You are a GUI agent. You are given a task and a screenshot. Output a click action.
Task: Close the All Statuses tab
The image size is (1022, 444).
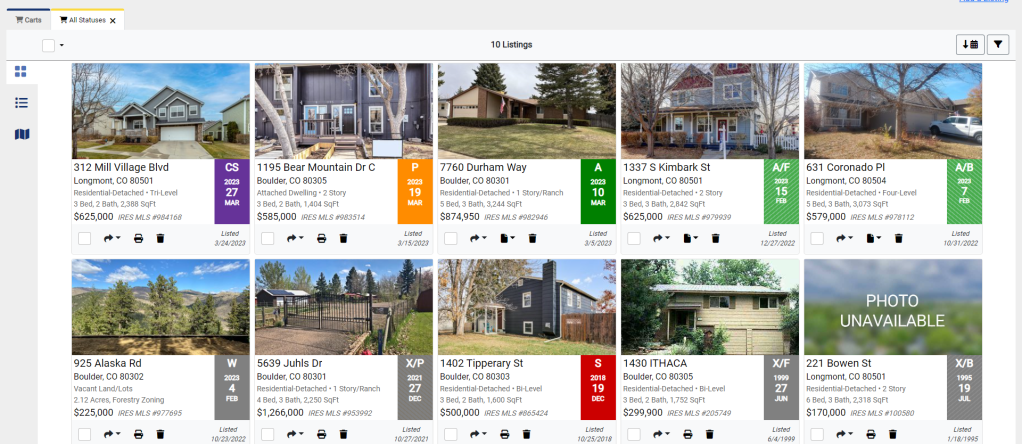click(x=113, y=20)
